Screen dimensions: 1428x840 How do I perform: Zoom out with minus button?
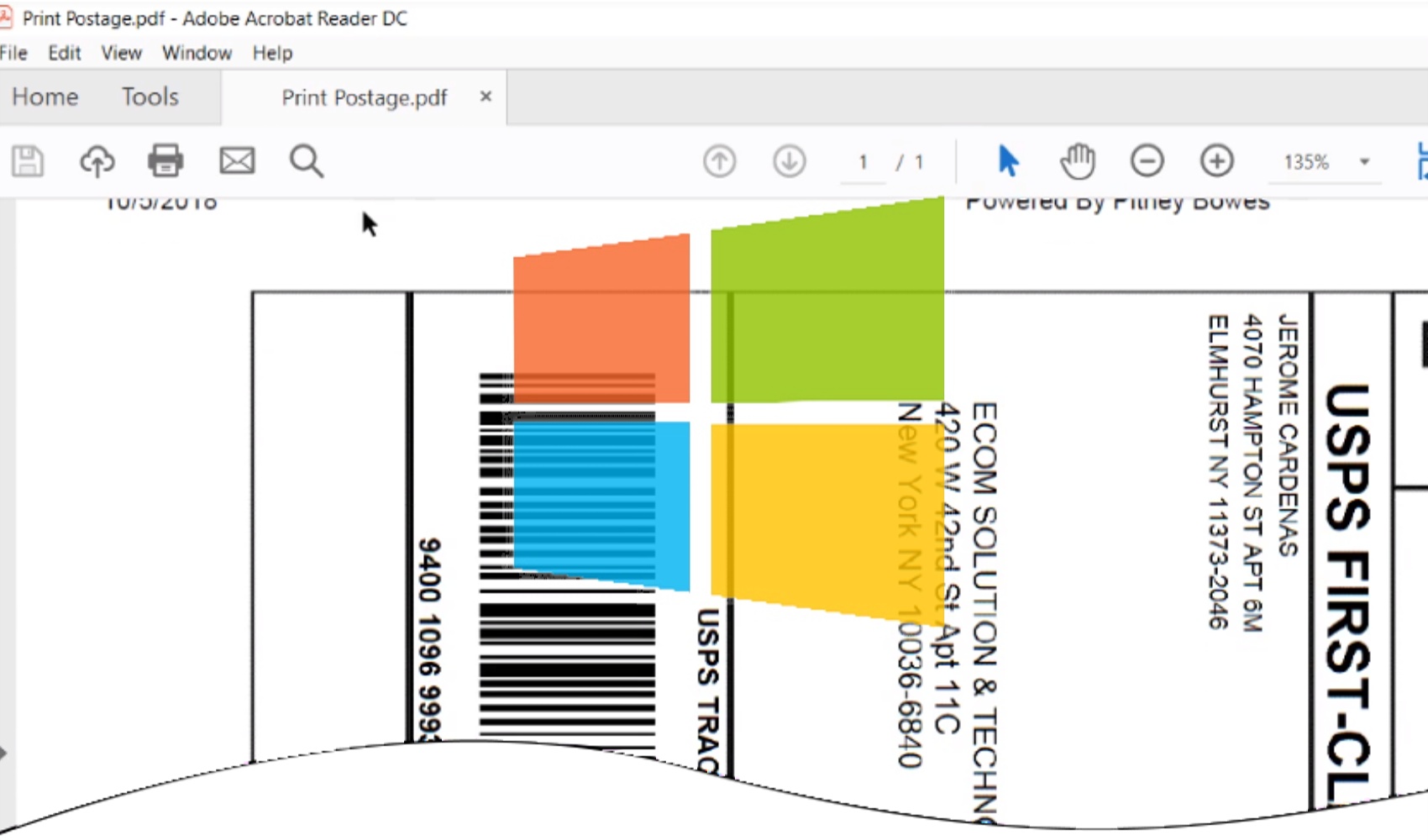tap(1147, 160)
